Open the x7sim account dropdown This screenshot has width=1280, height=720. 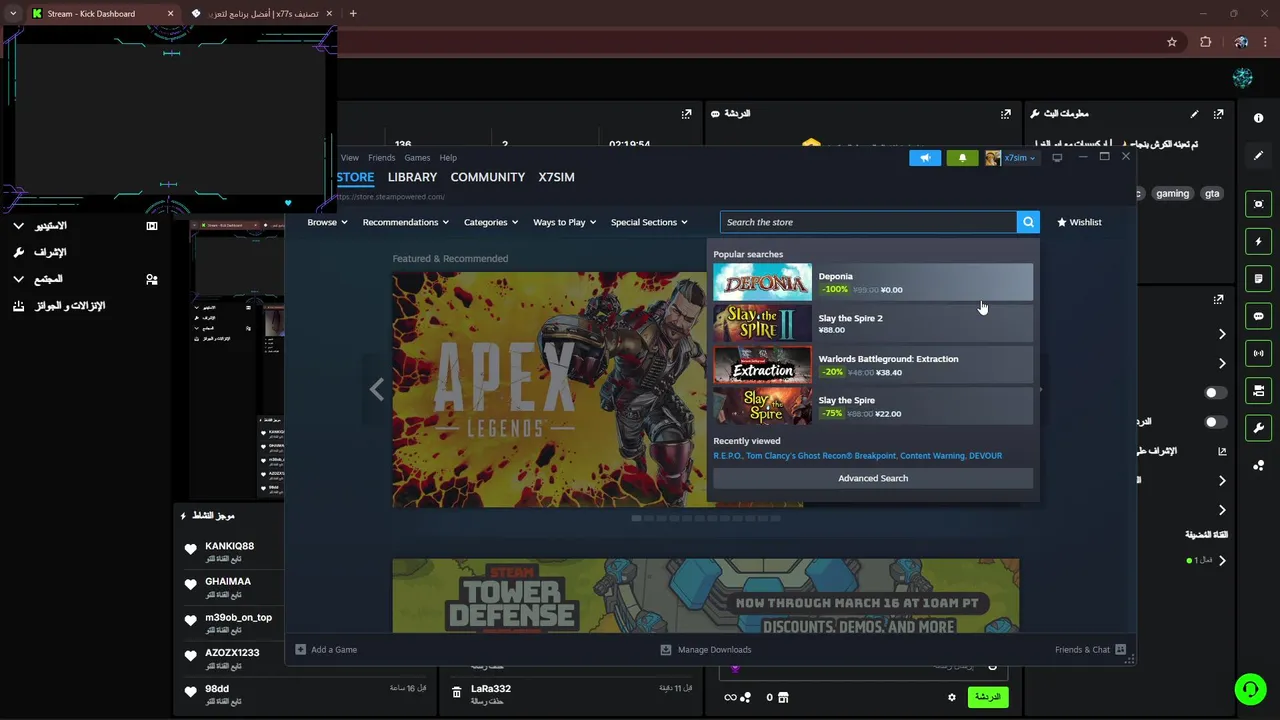1012,158
